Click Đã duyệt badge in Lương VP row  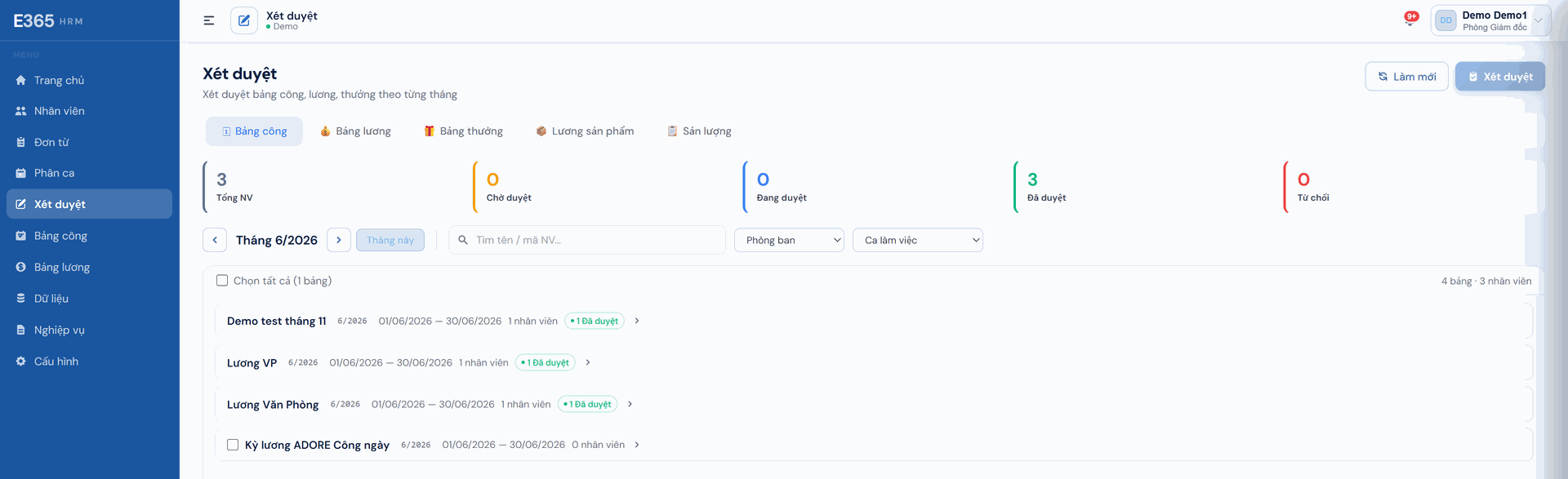click(546, 362)
